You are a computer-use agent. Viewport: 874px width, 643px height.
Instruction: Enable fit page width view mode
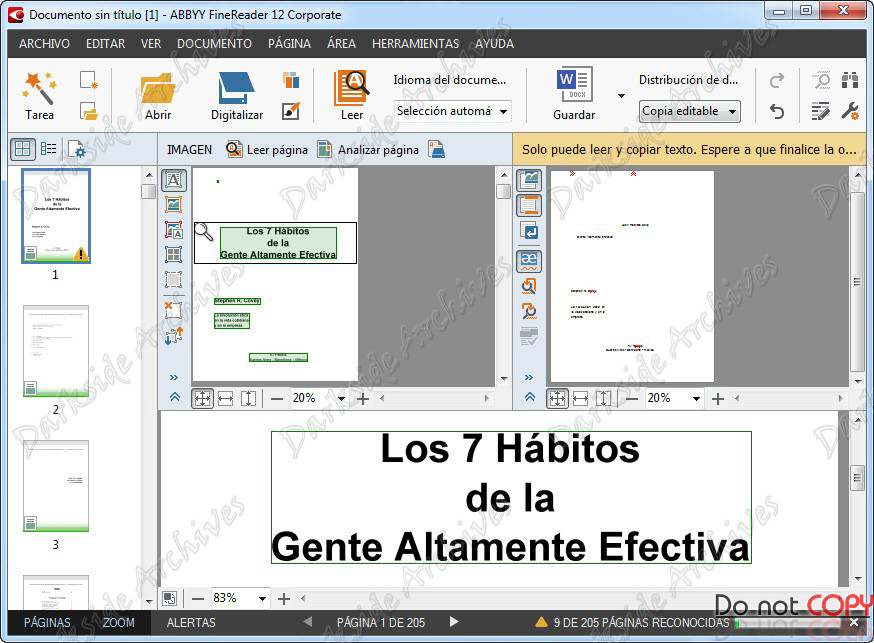(x=226, y=397)
